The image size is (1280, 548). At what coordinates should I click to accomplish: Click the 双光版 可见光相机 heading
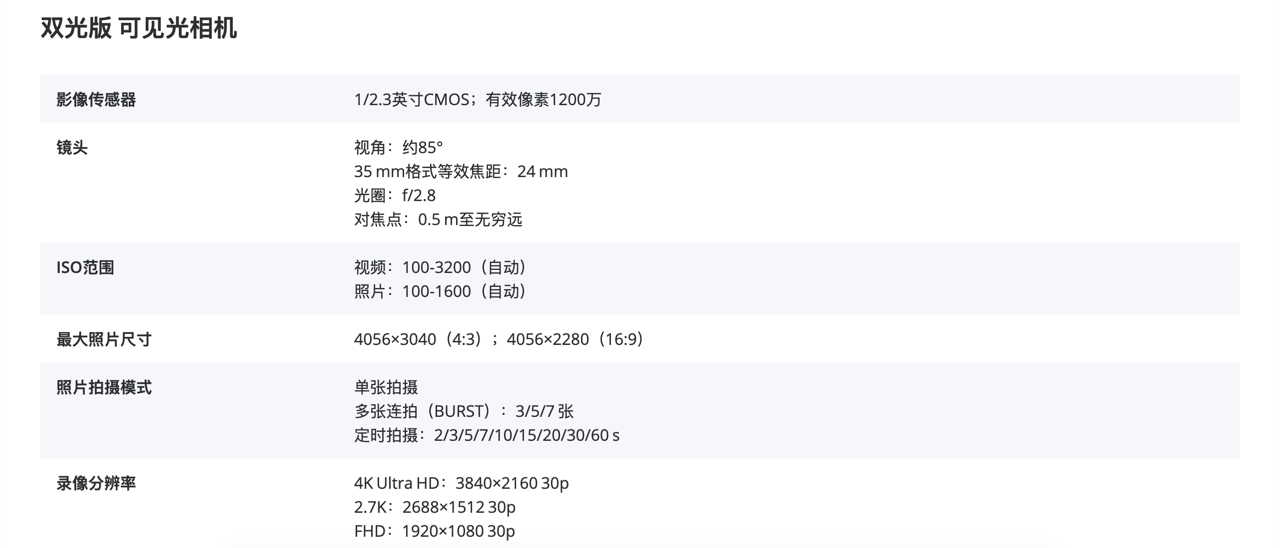(138, 28)
